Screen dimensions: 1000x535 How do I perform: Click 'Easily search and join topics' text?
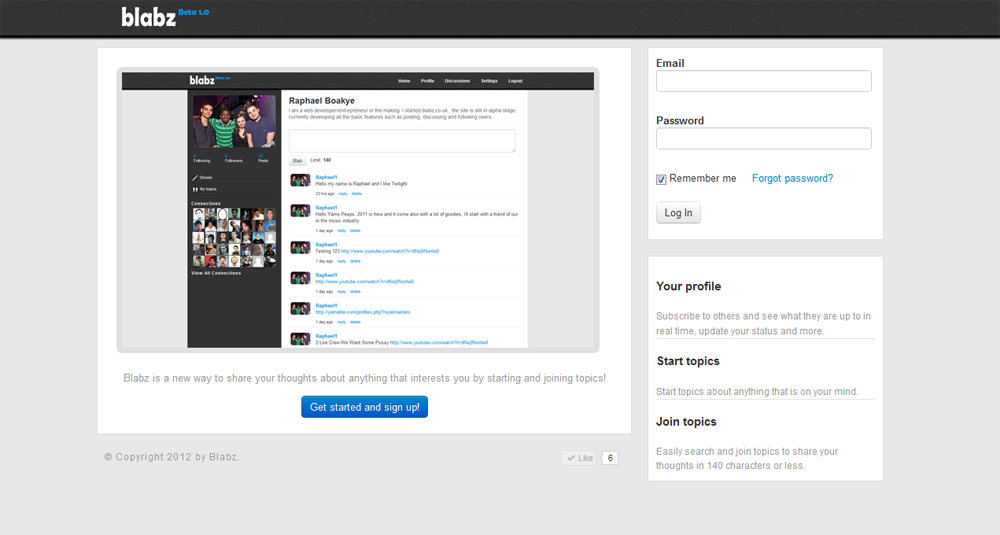(x=747, y=458)
